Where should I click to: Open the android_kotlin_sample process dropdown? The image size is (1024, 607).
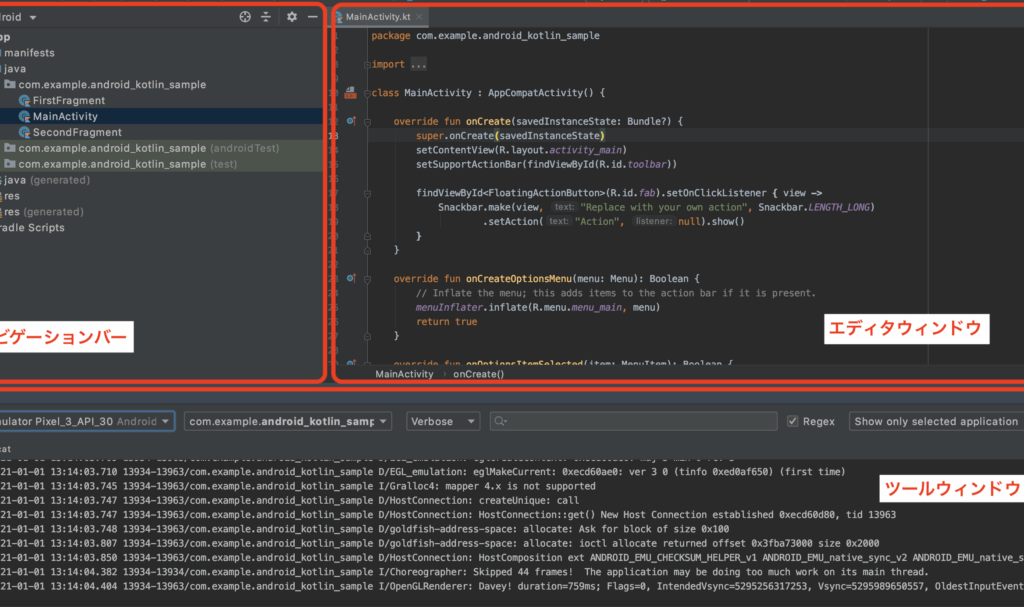pyautogui.click(x=288, y=422)
